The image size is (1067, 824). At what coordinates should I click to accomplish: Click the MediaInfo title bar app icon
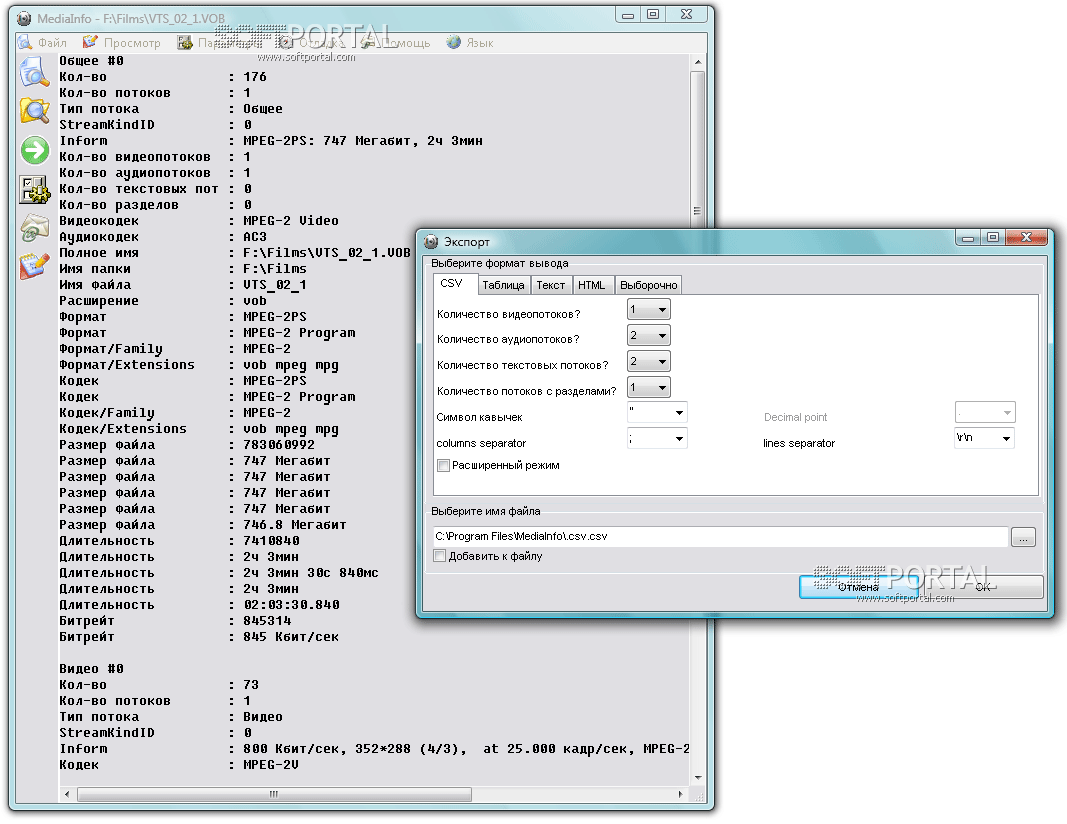[24, 18]
